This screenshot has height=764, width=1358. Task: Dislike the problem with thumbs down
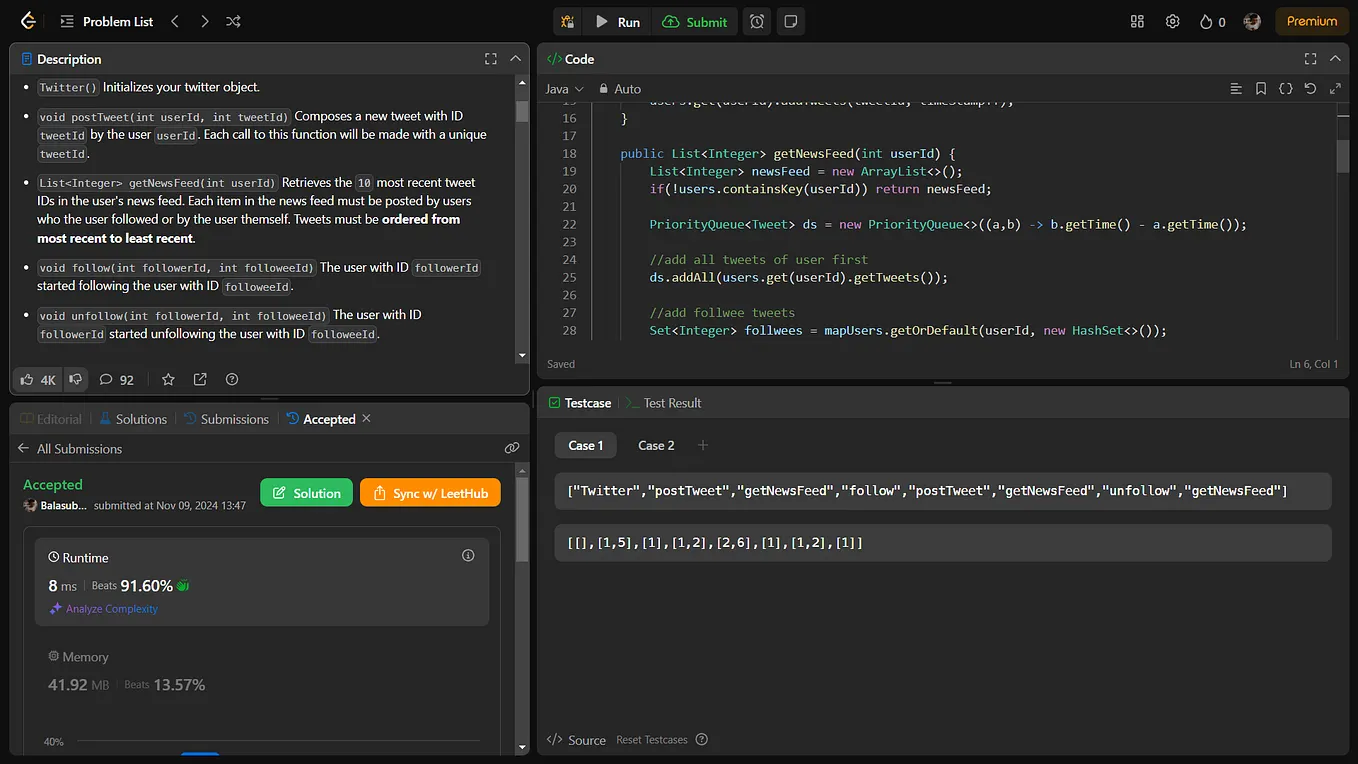pos(75,379)
